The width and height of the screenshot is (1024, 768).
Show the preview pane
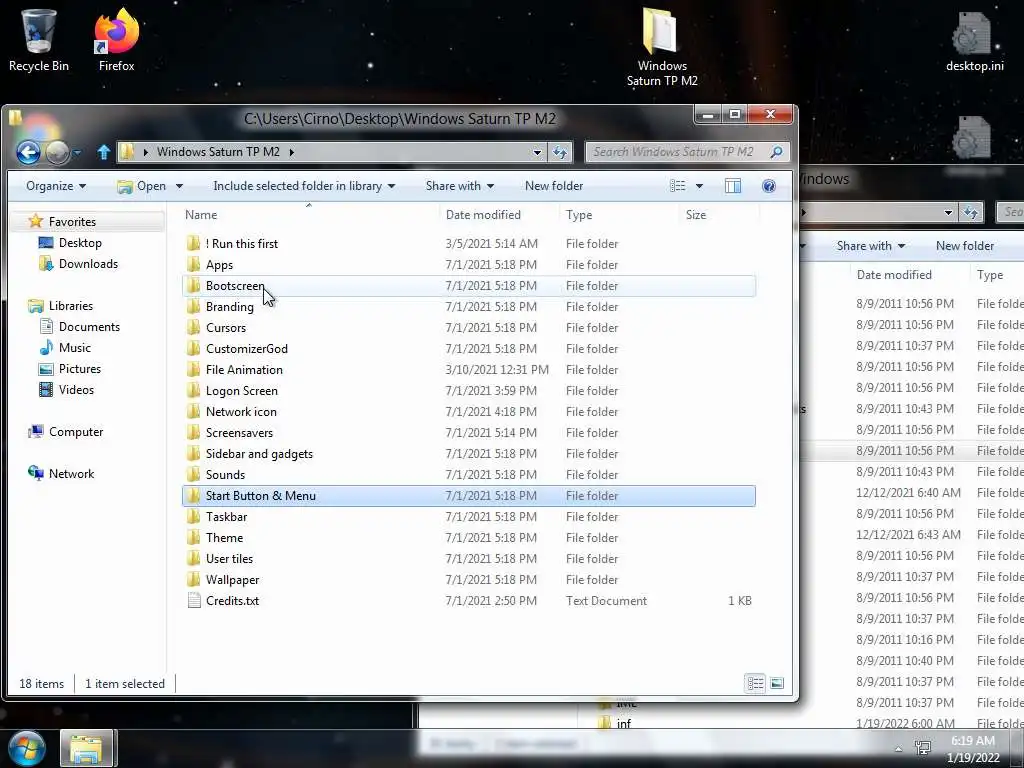733,186
